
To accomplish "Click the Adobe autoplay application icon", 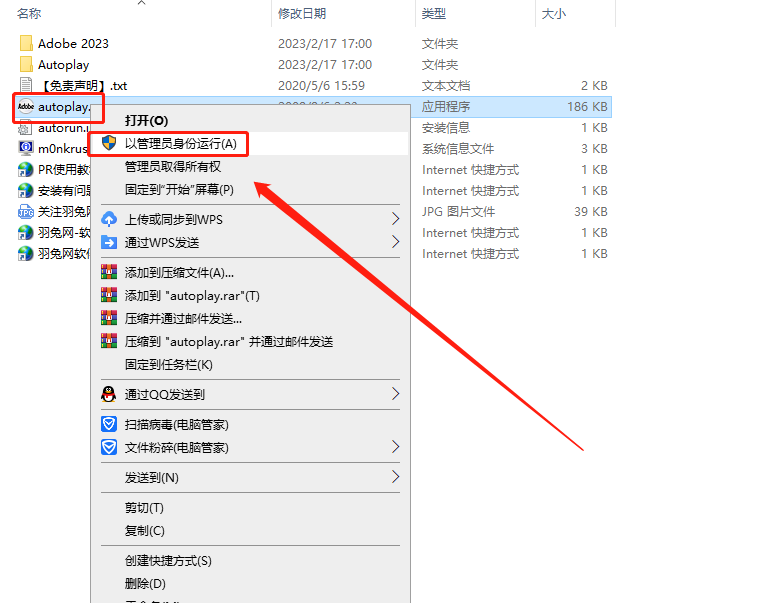I will click(26, 106).
